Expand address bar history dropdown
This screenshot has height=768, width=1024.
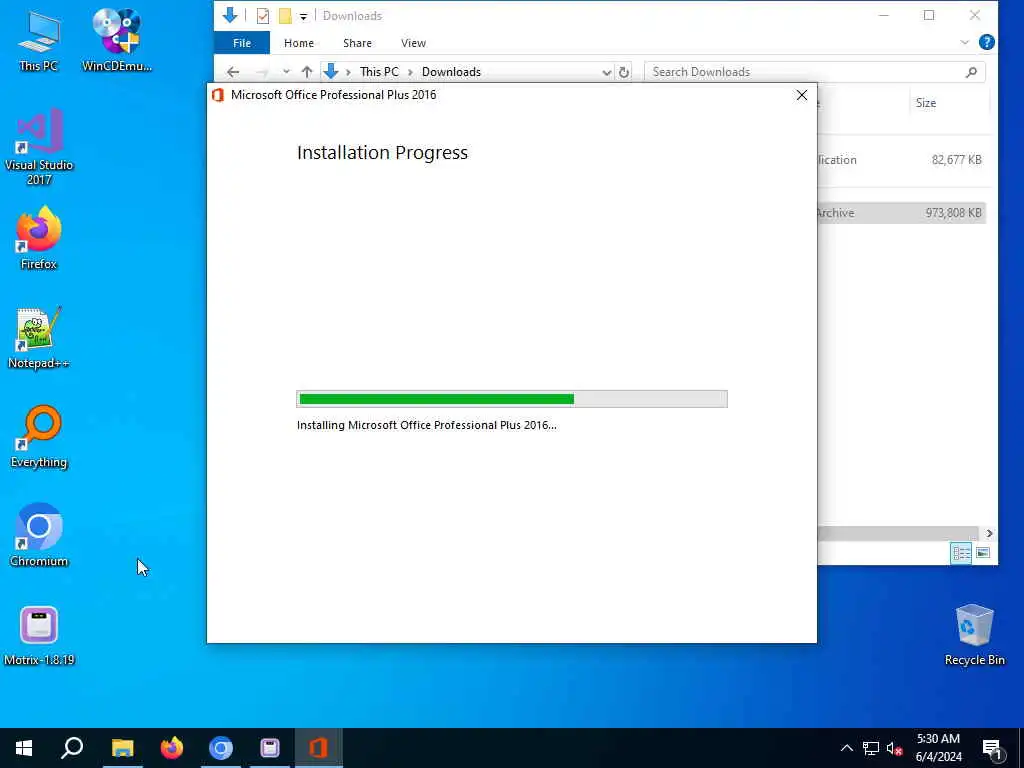click(606, 72)
